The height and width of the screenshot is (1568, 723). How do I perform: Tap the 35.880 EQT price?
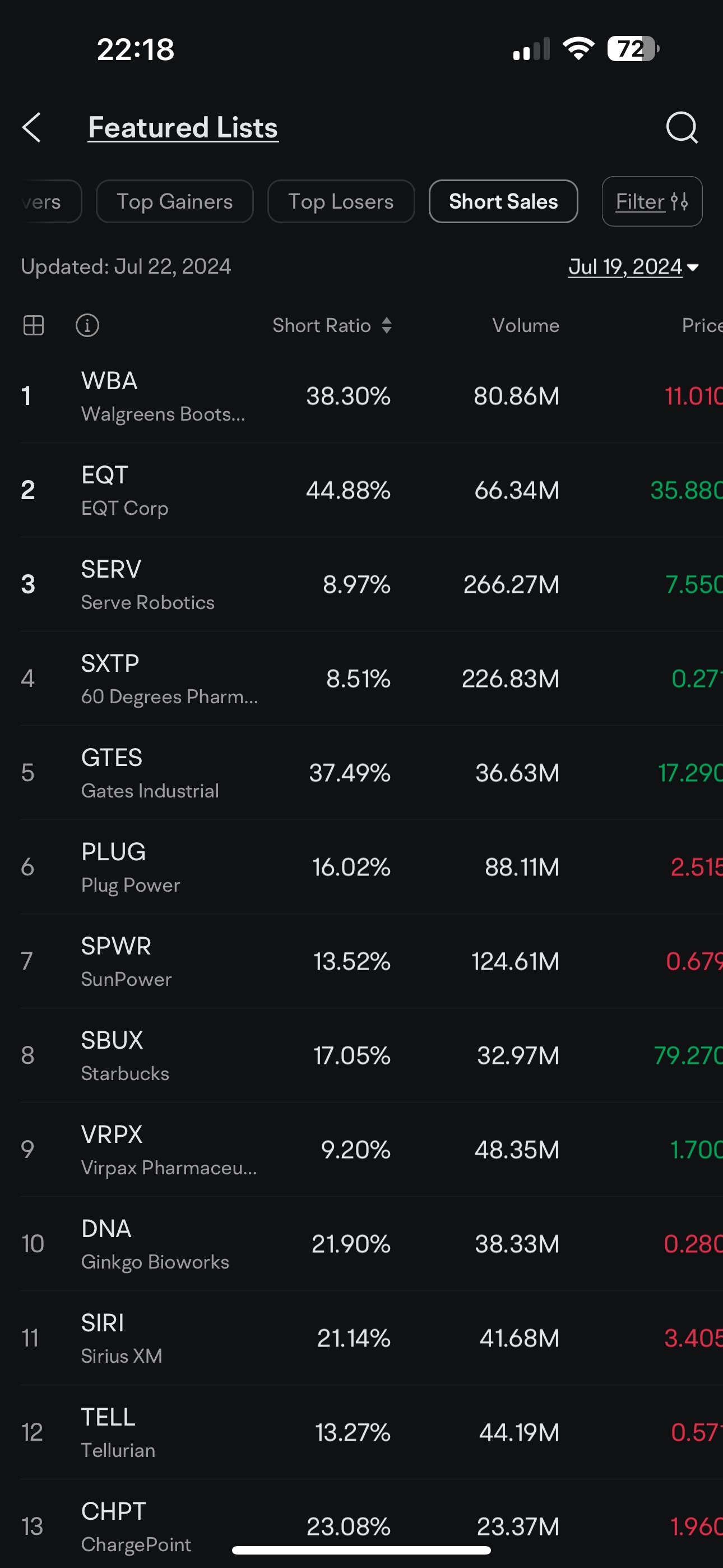[x=687, y=490]
